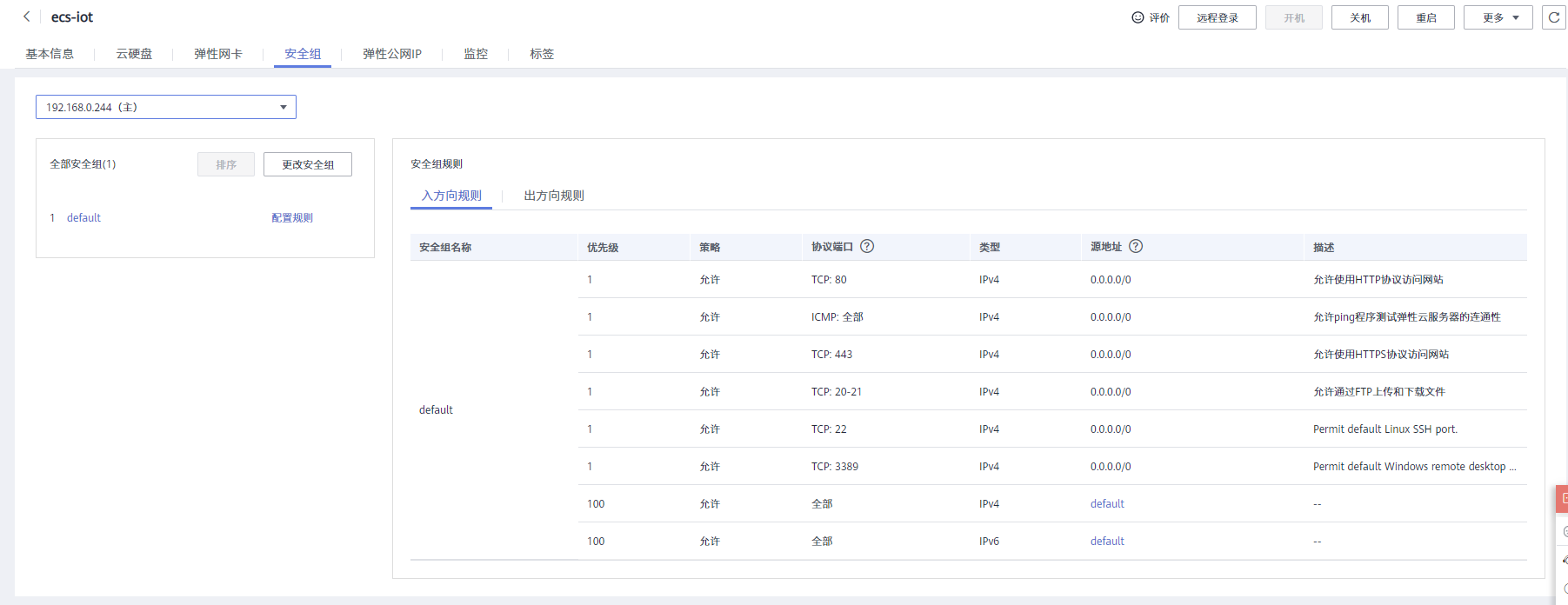
Task: Click the help icon next to 协议端口
Action: (867, 247)
